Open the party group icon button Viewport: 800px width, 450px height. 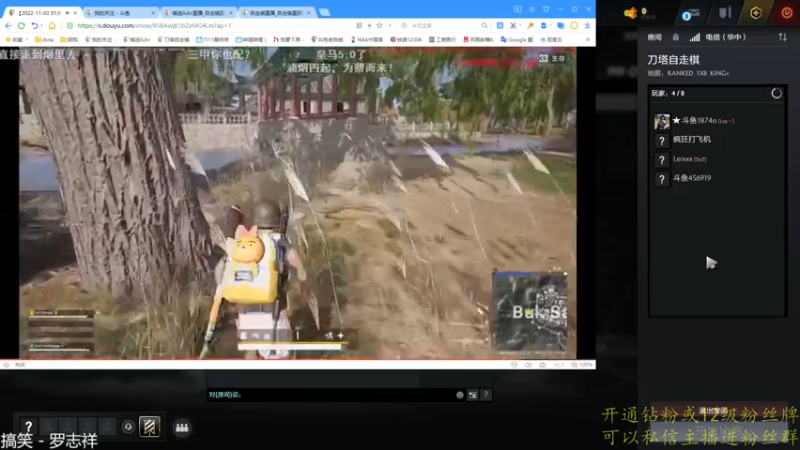tap(182, 428)
